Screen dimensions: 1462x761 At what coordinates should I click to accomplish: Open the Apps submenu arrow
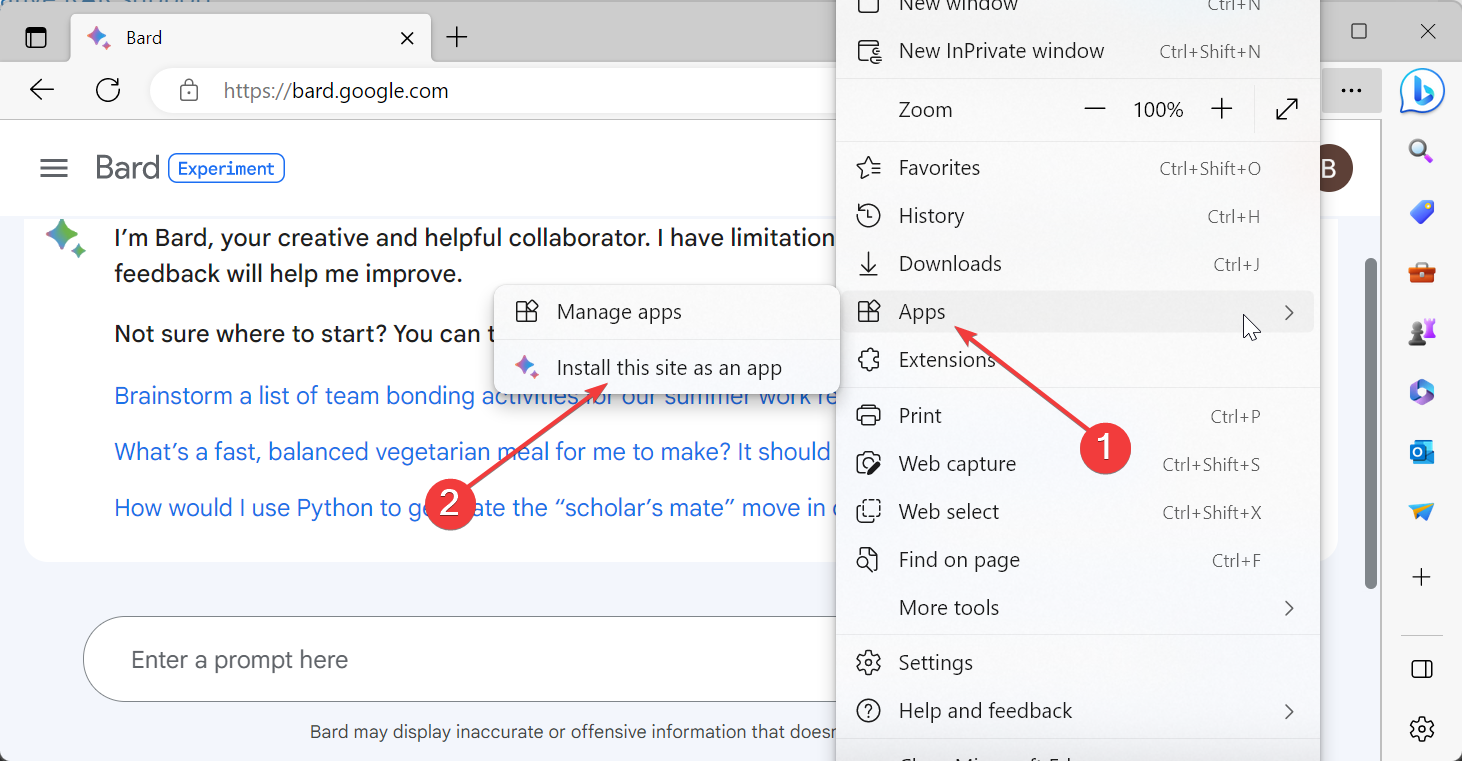pos(1288,313)
